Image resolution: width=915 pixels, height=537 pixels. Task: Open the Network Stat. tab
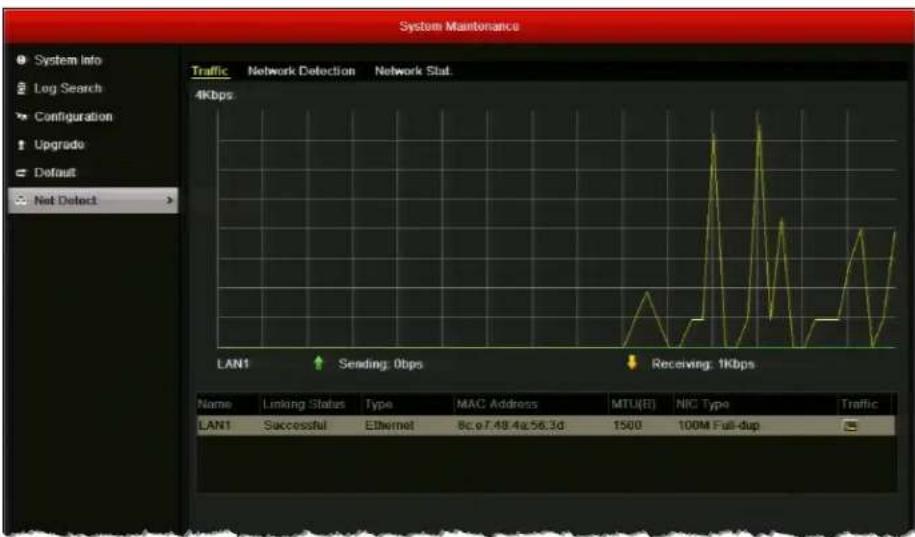(x=413, y=71)
